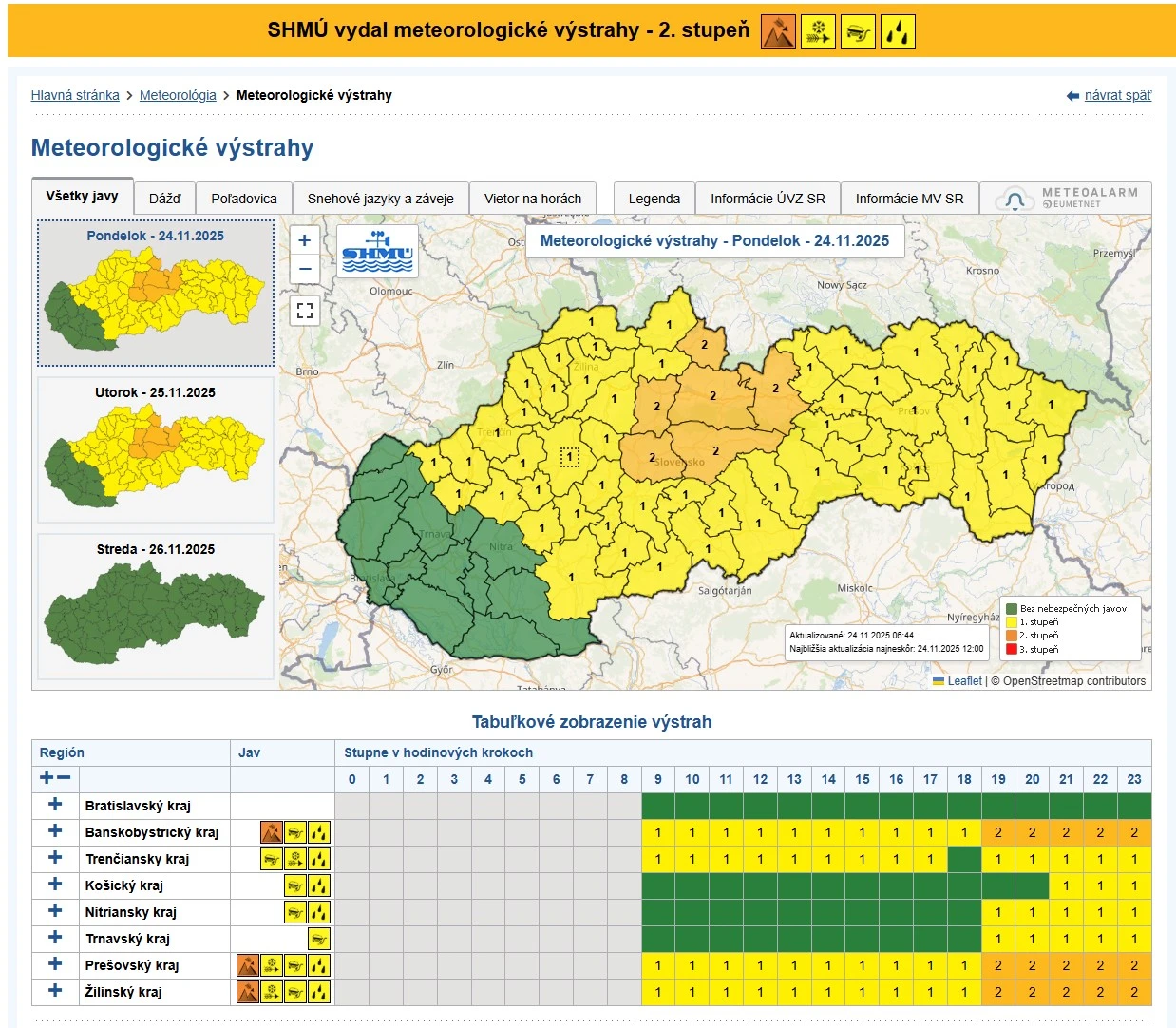Click the mountain wind warning icon in banner
Image resolution: width=1176 pixels, height=1028 pixels.
coord(778,32)
